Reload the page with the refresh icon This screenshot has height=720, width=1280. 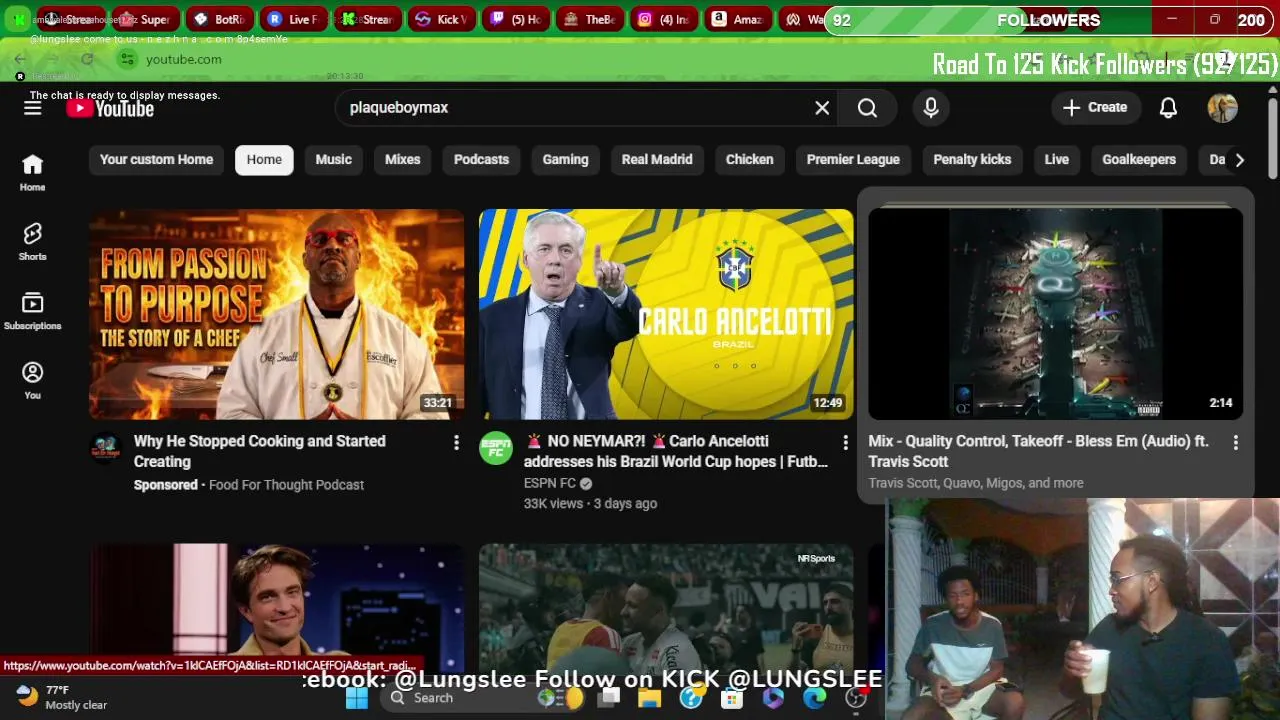coord(87,59)
